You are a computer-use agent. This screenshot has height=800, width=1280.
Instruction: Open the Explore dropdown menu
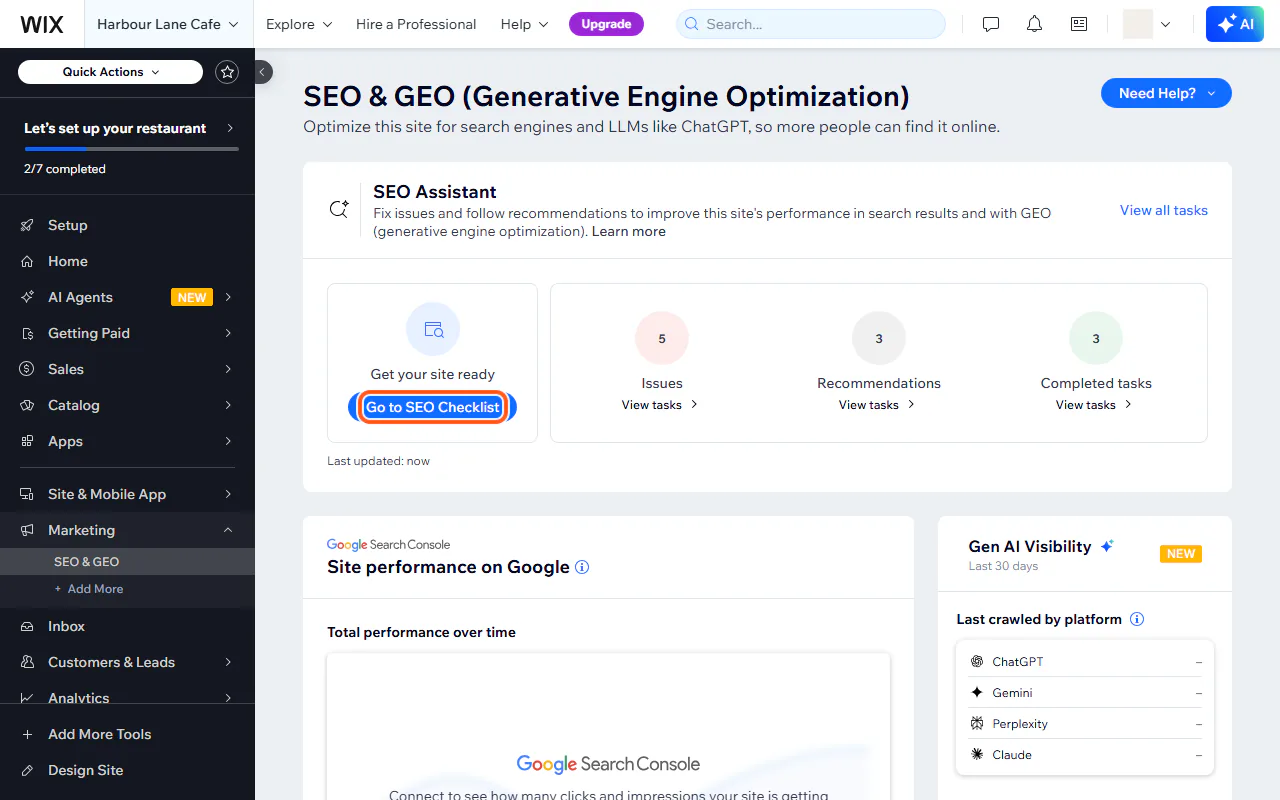[299, 24]
